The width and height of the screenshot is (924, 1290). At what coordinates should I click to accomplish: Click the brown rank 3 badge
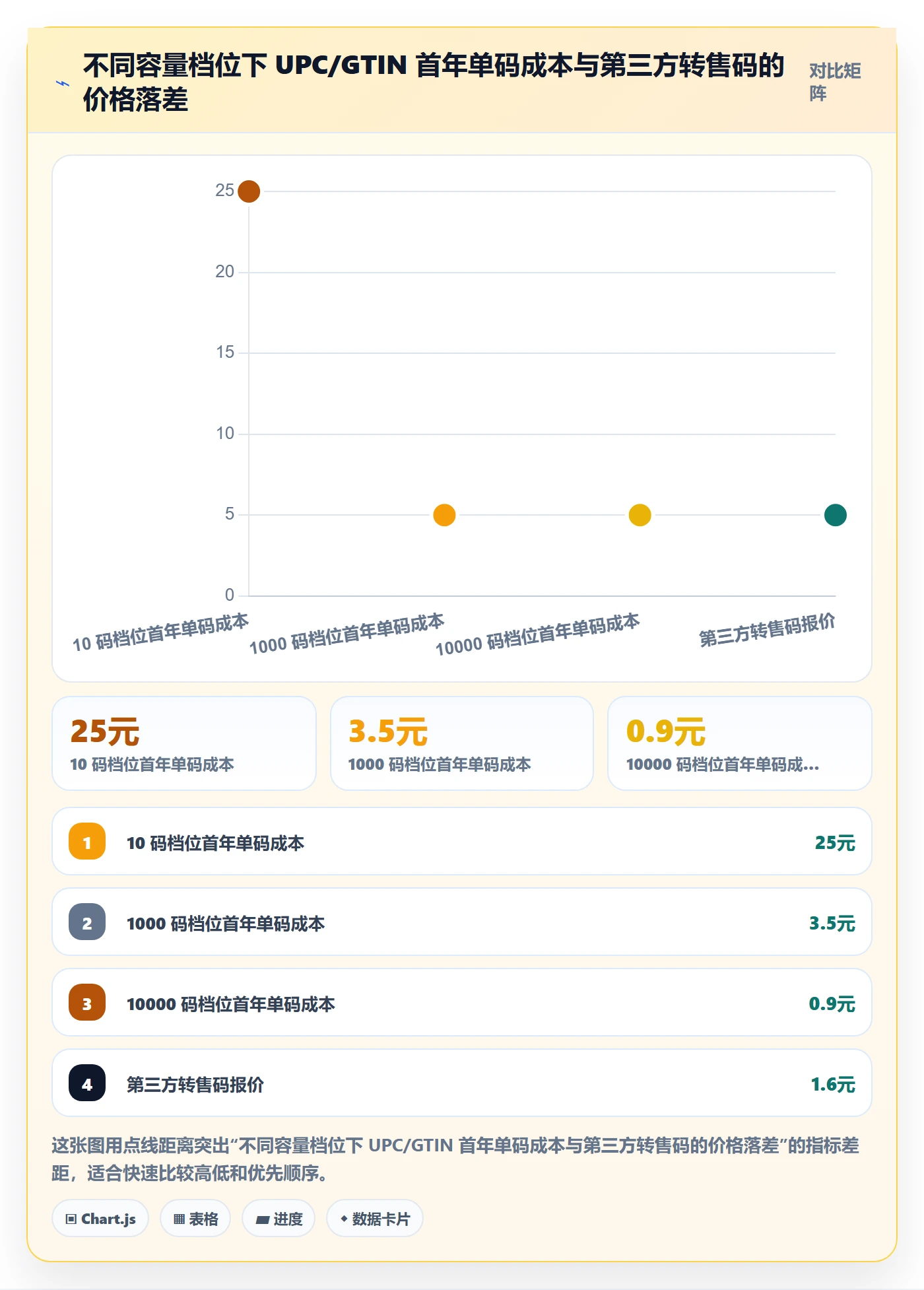[x=87, y=1002]
